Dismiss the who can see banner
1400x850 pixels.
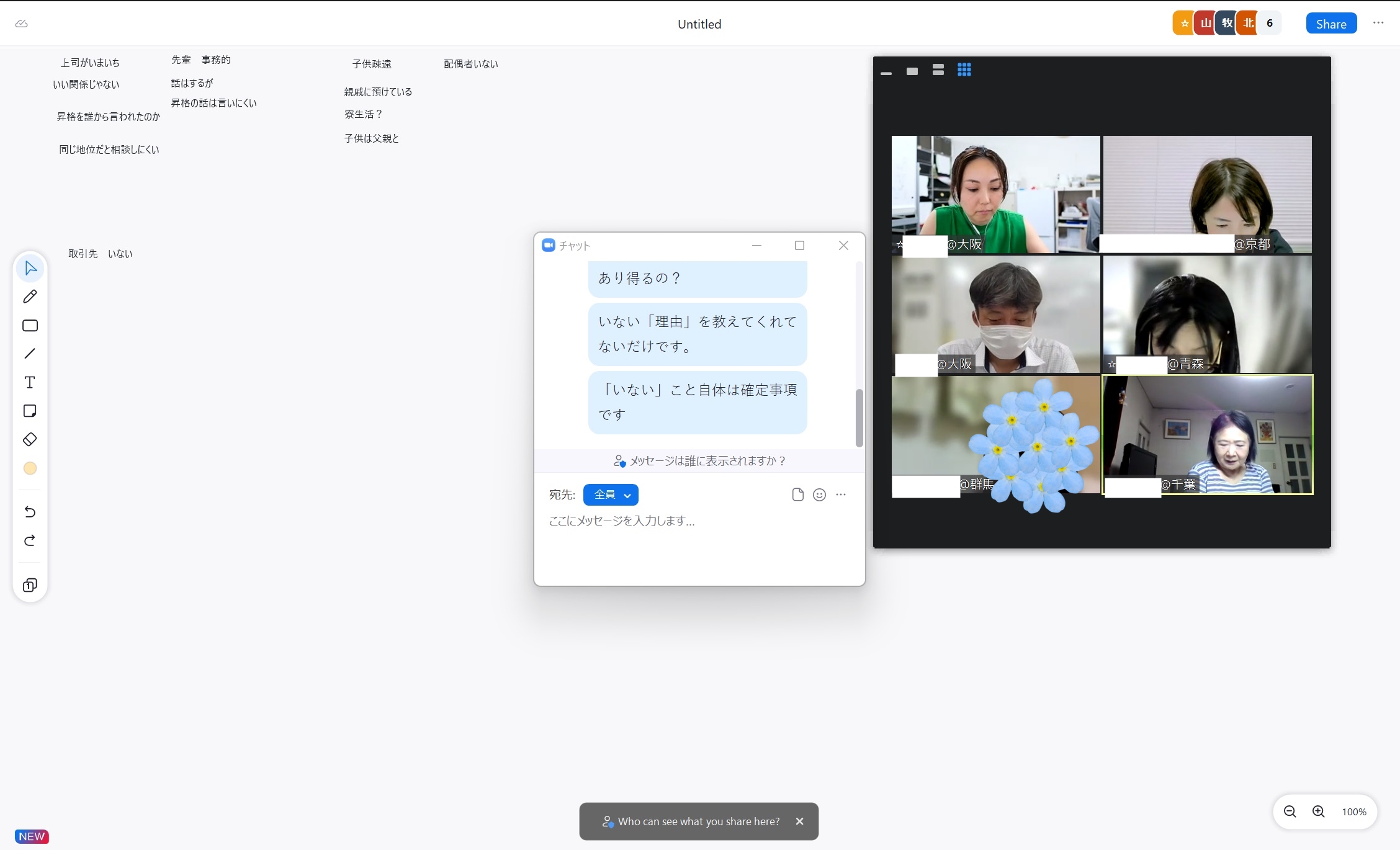click(x=799, y=821)
